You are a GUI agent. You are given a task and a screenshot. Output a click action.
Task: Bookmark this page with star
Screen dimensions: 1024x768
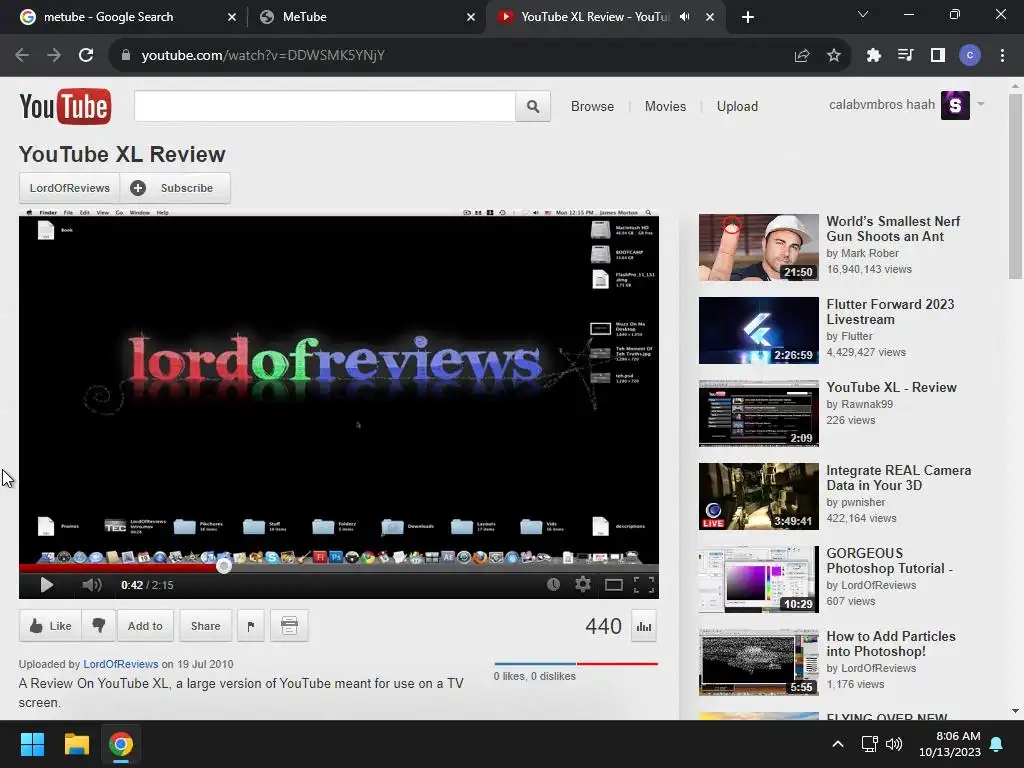click(x=833, y=56)
